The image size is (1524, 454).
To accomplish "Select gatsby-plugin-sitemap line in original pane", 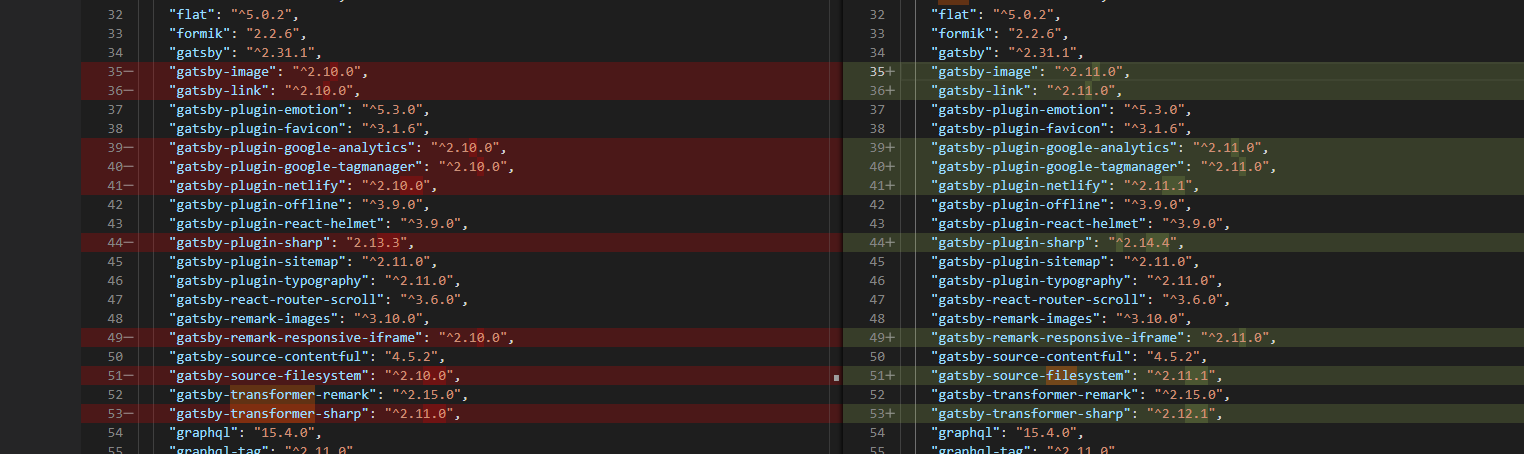I will click(x=304, y=262).
